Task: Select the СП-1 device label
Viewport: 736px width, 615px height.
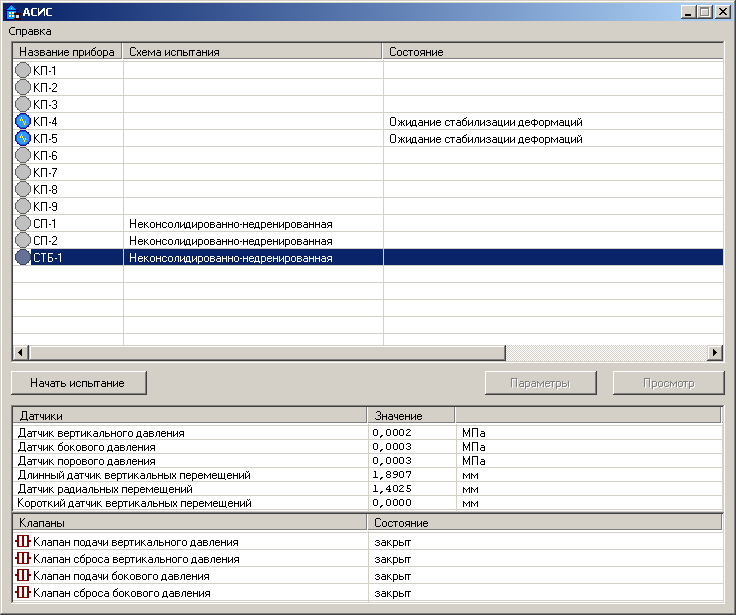Action: tap(44, 223)
